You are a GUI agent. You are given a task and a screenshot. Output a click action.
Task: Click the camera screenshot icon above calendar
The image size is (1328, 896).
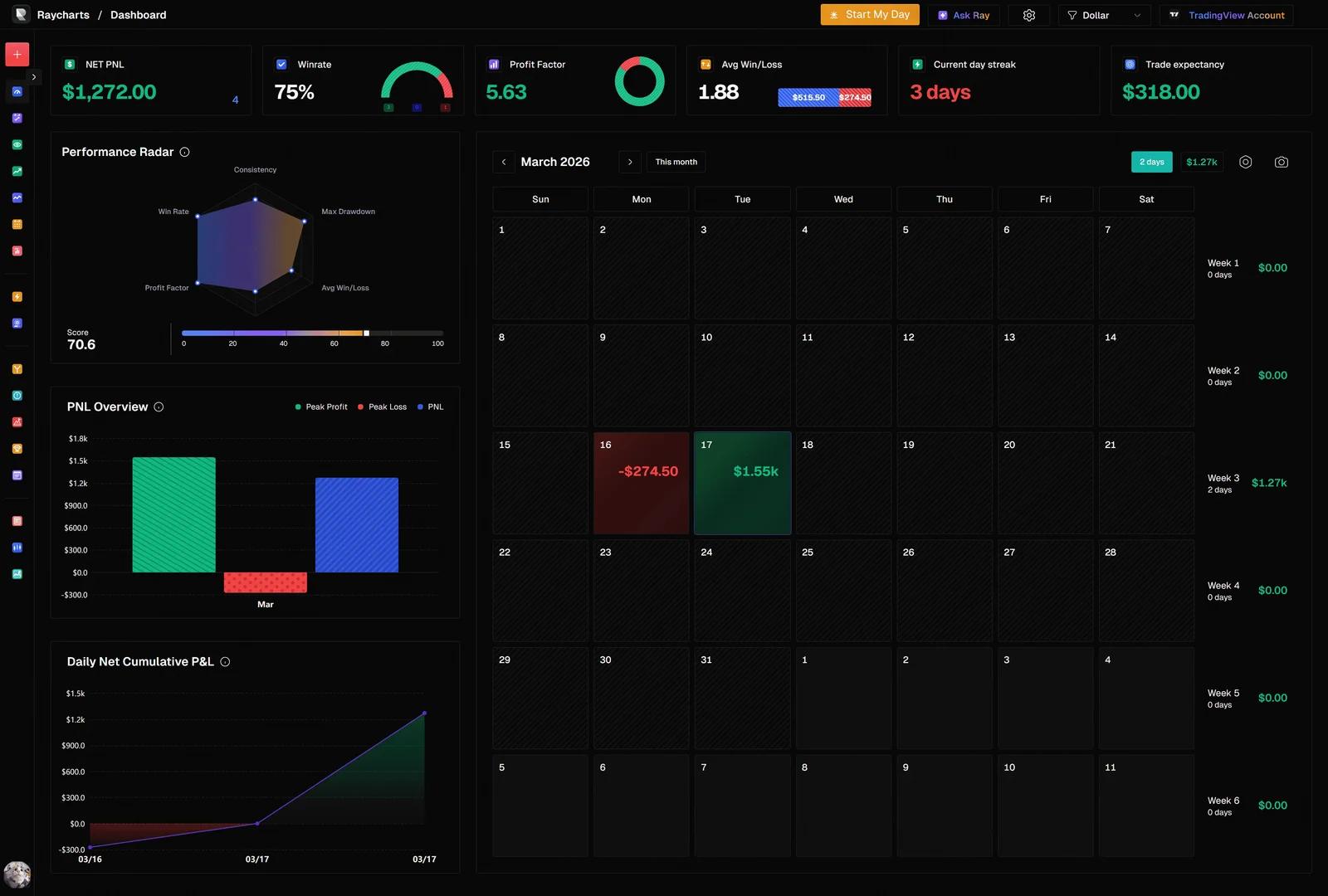[x=1281, y=163]
